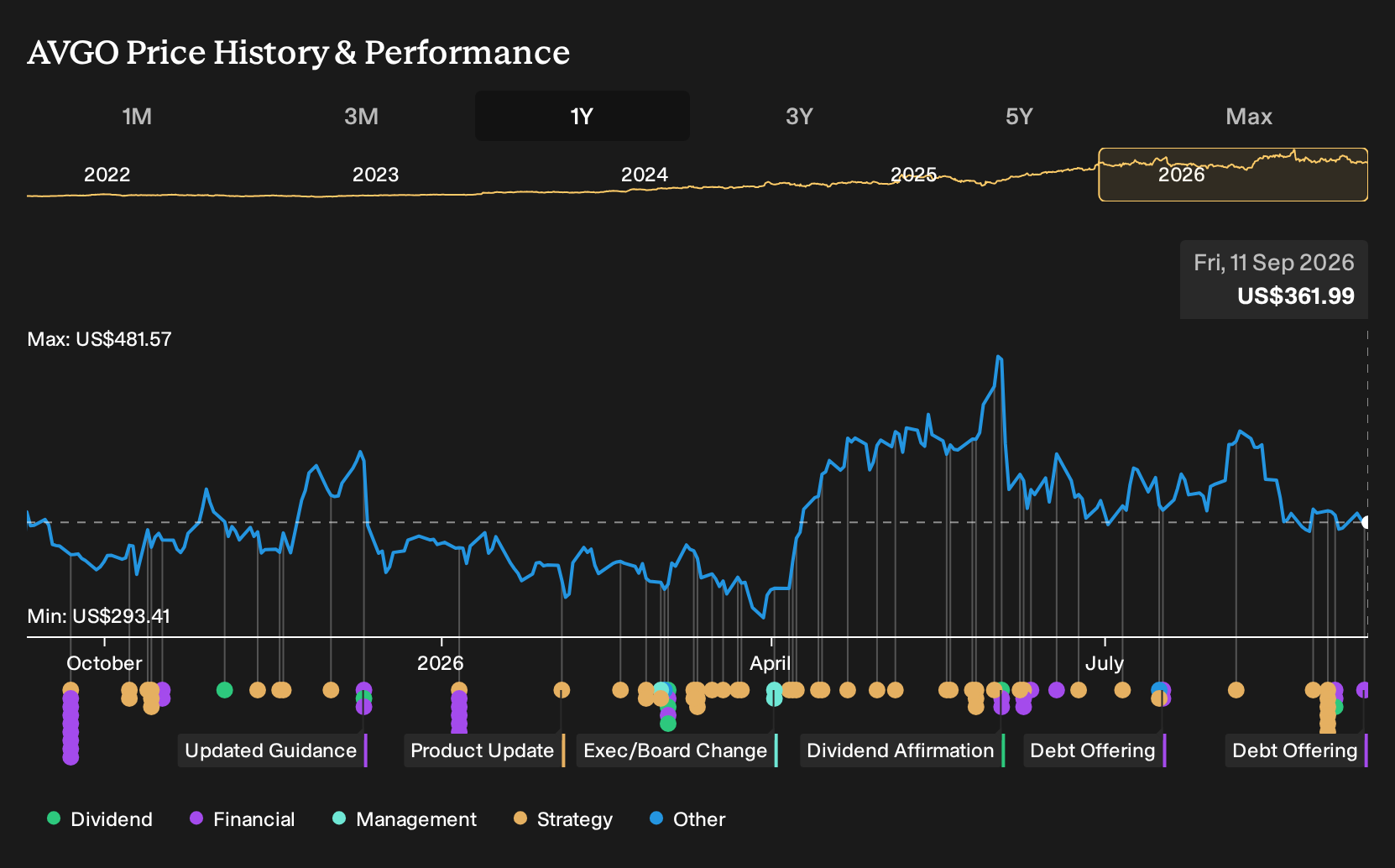Click the teal management marker at April
1395x868 pixels.
coord(774,690)
